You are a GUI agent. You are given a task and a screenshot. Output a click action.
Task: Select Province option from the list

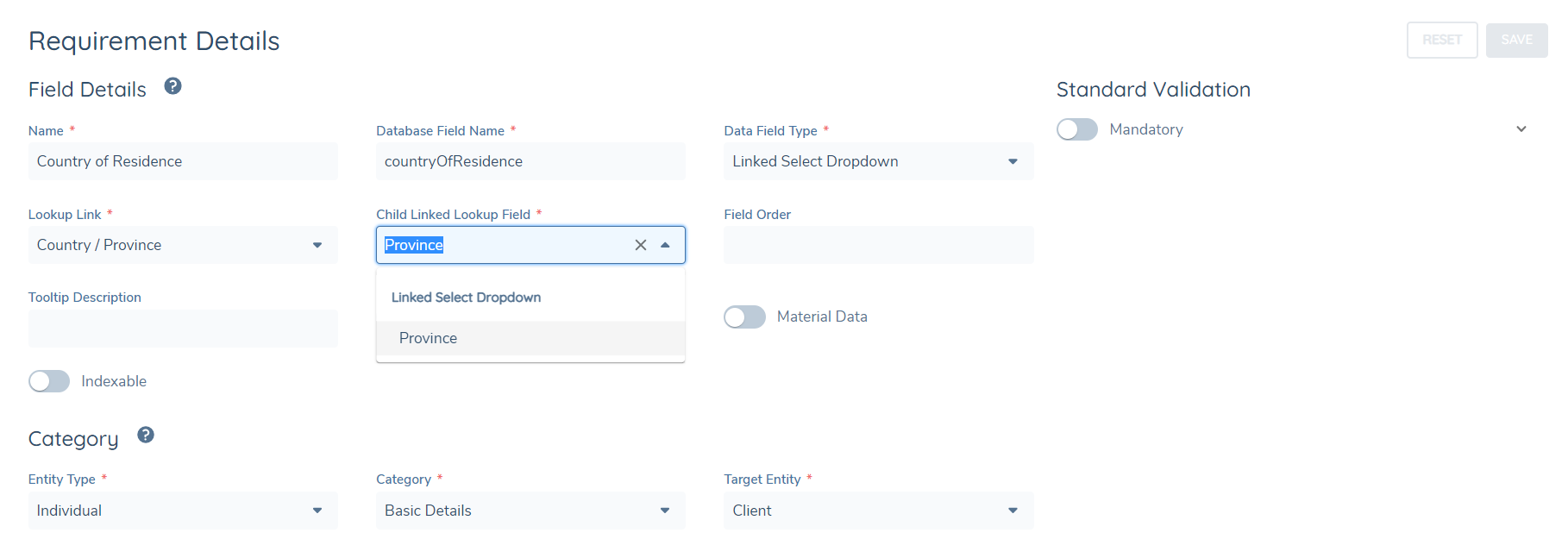tap(429, 338)
